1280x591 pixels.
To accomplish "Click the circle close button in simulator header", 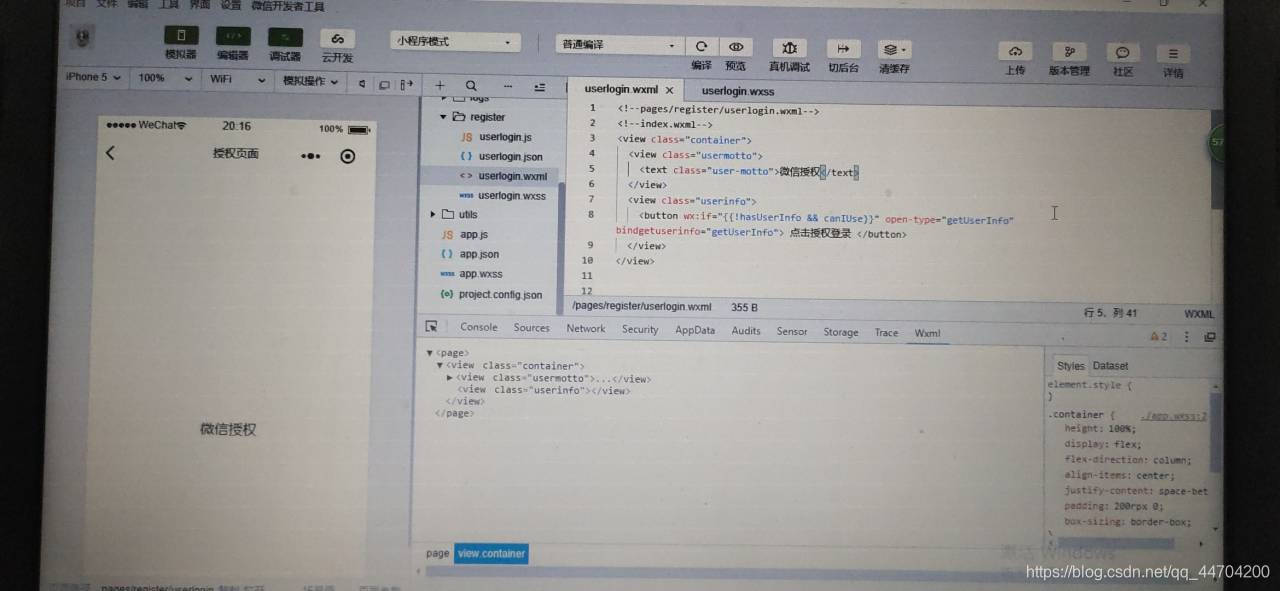I will (347, 156).
